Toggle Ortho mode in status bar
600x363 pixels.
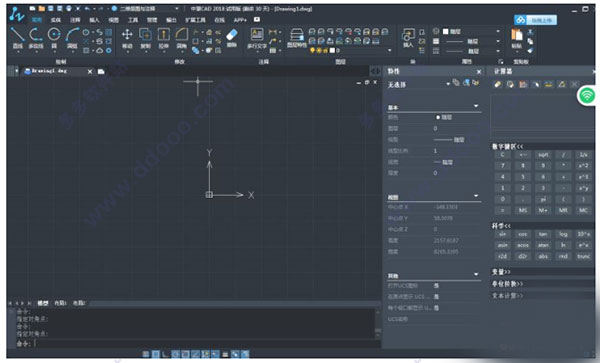(165, 354)
